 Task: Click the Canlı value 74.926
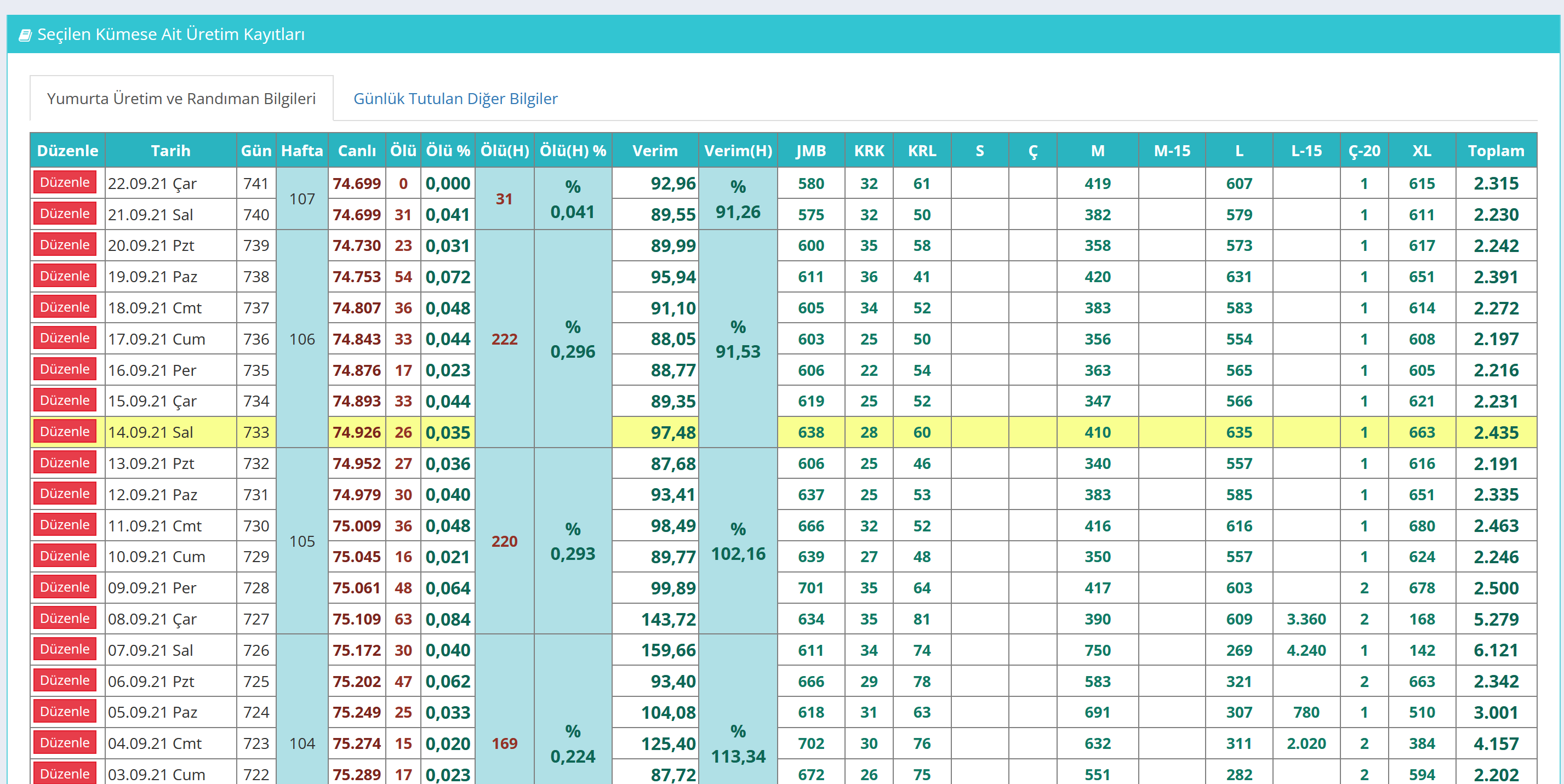coord(357,432)
